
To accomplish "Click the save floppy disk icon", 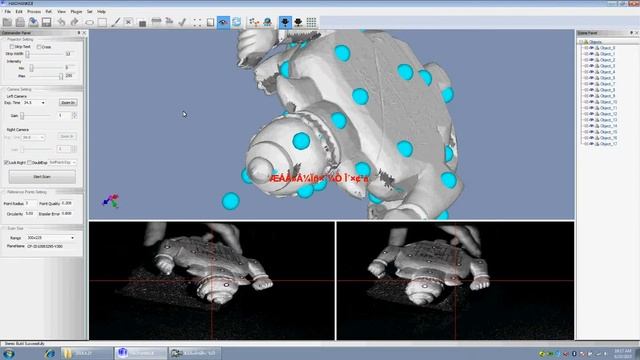I will pos(47,22).
